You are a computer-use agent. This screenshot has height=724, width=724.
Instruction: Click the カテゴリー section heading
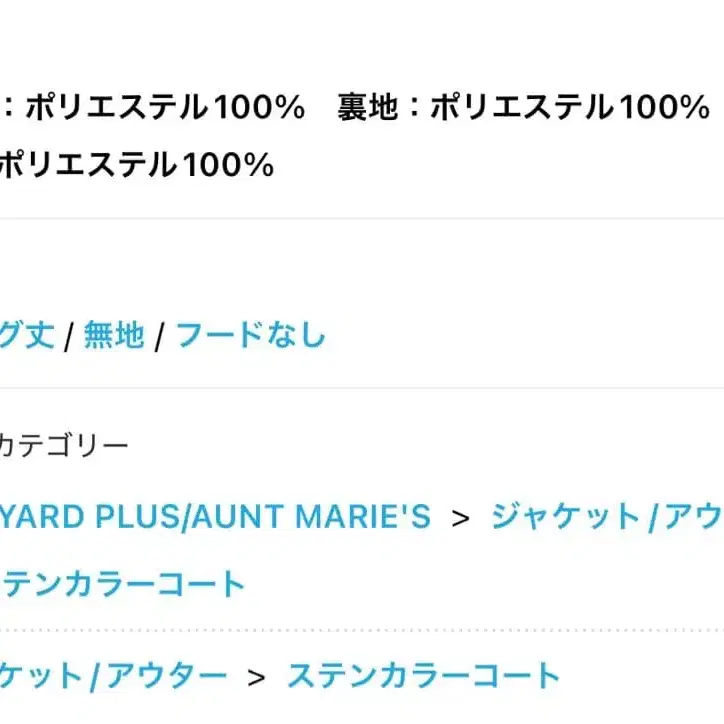64,444
